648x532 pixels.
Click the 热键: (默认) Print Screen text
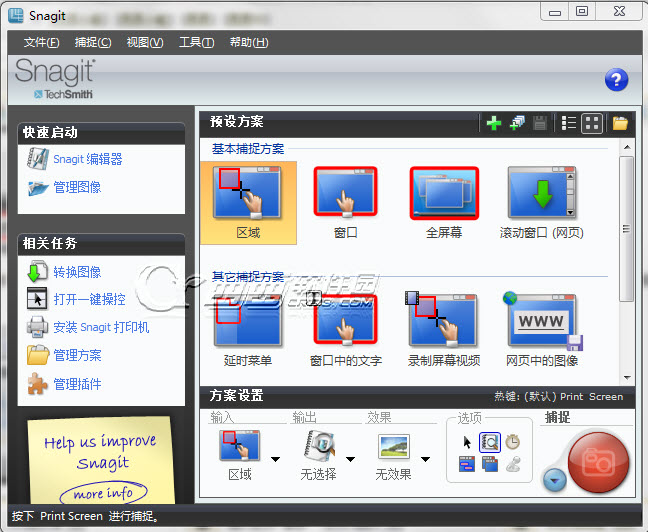[559, 396]
